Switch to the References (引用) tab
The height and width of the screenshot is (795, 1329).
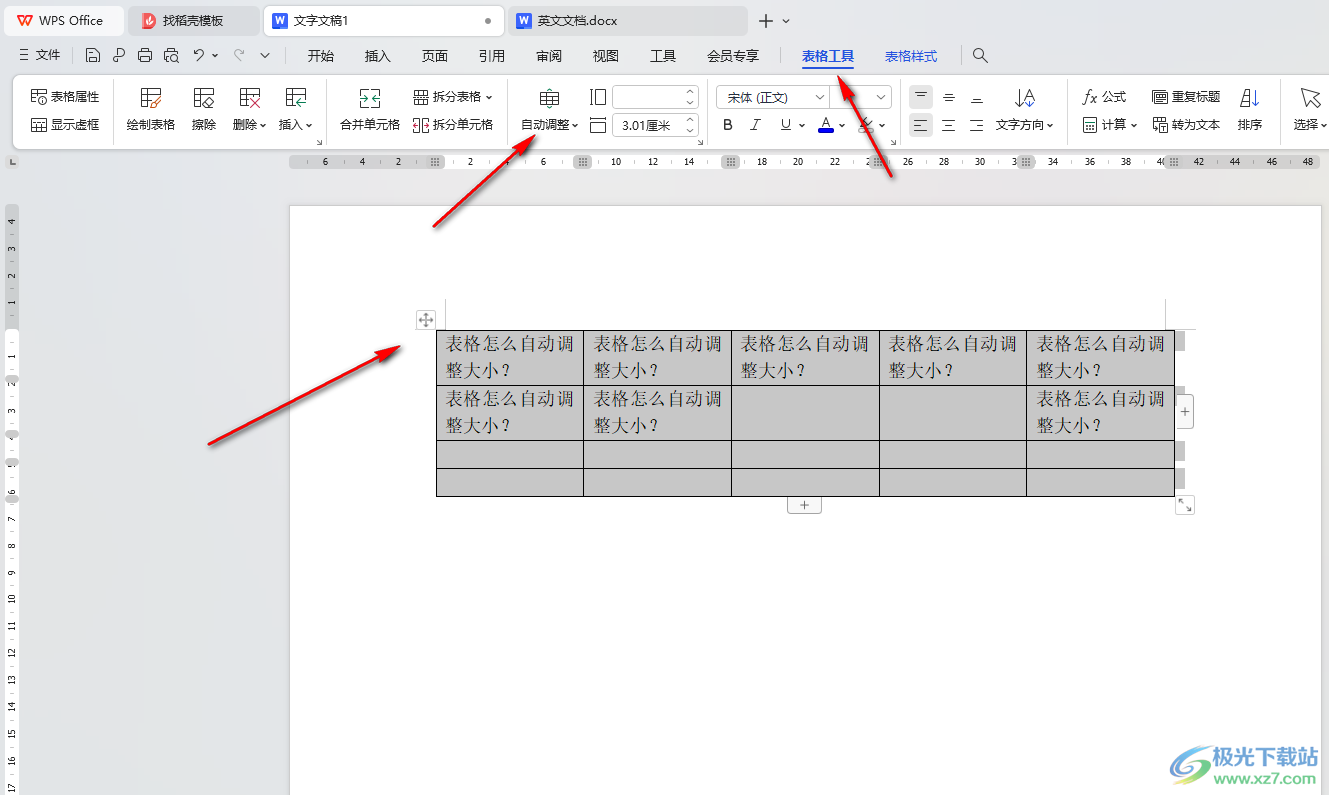point(492,56)
